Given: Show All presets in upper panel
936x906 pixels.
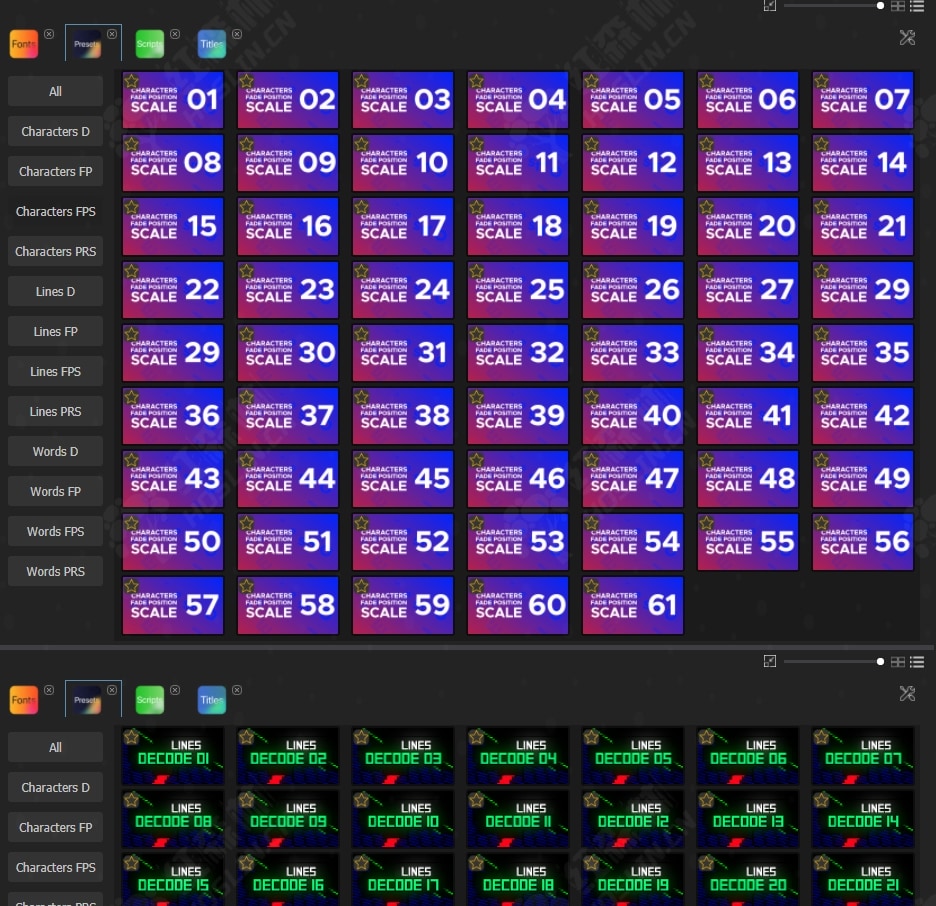Looking at the screenshot, I should [56, 91].
